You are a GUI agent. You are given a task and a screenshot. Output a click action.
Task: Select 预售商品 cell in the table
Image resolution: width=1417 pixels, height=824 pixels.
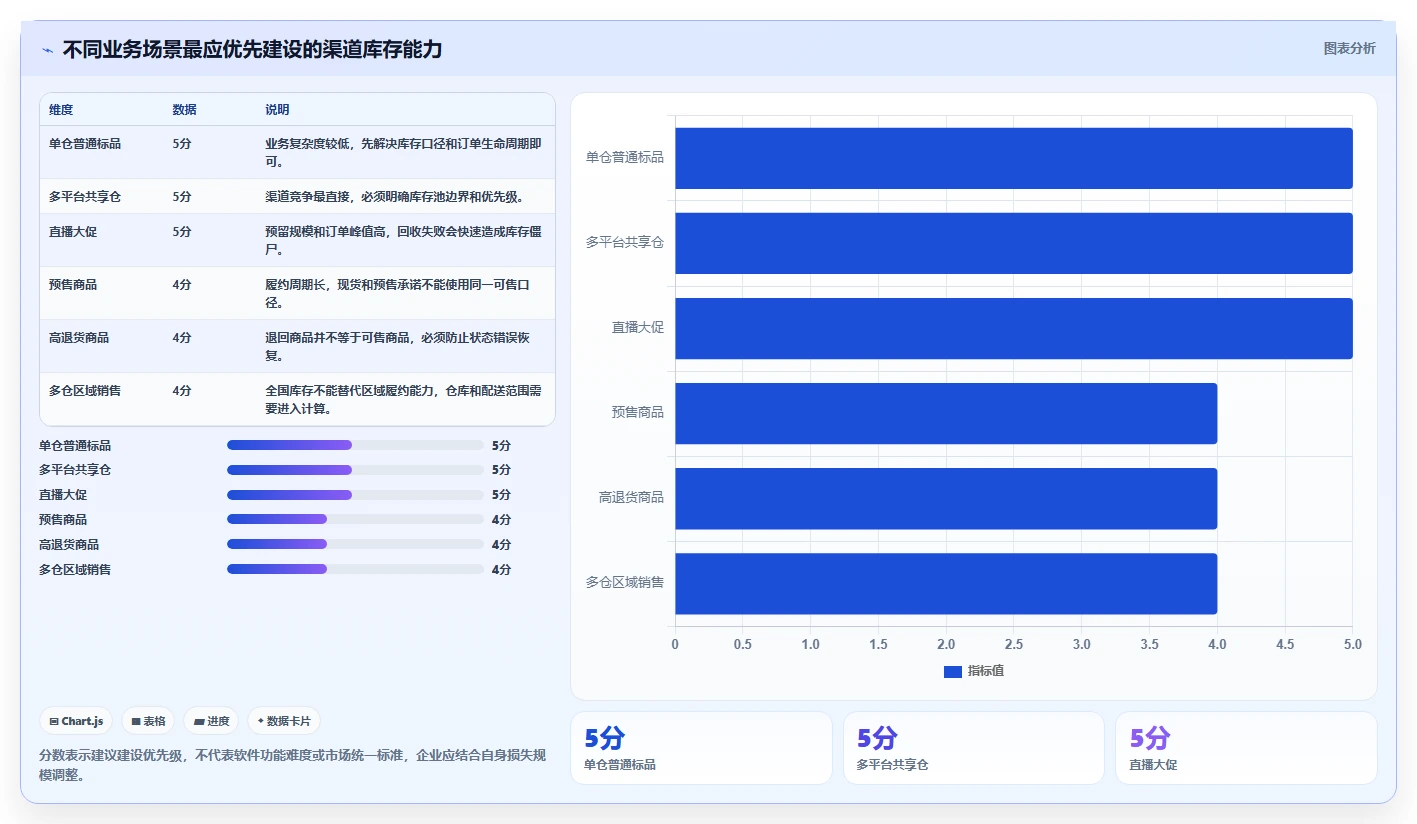[73, 285]
